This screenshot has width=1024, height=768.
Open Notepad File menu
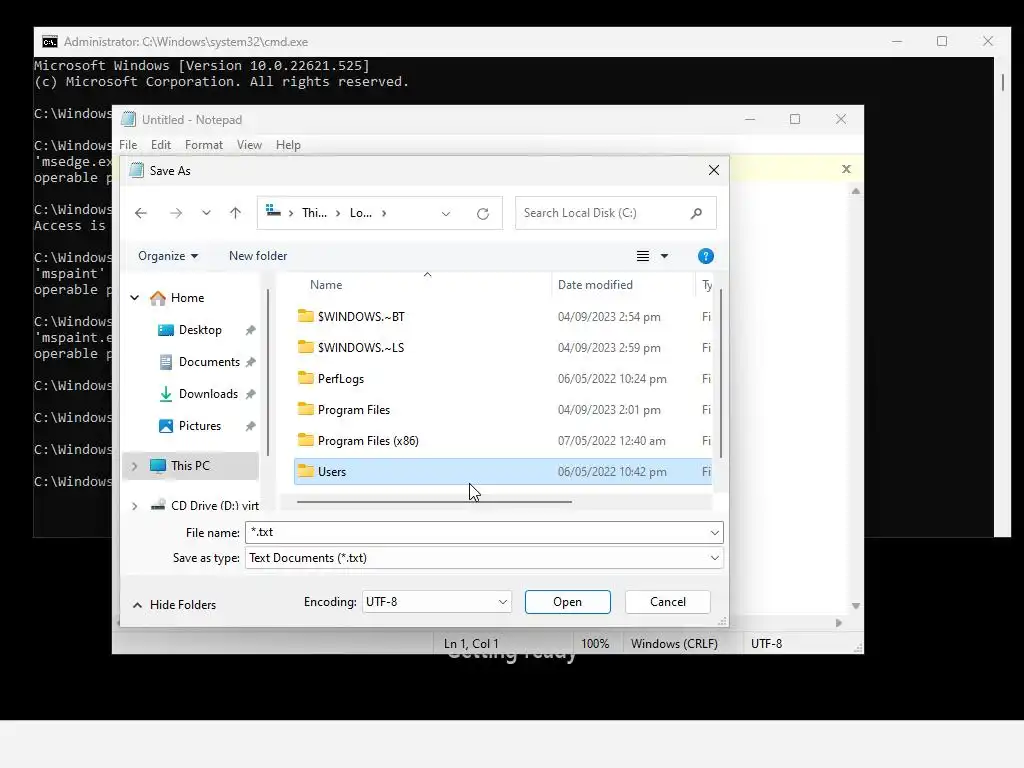(128, 145)
